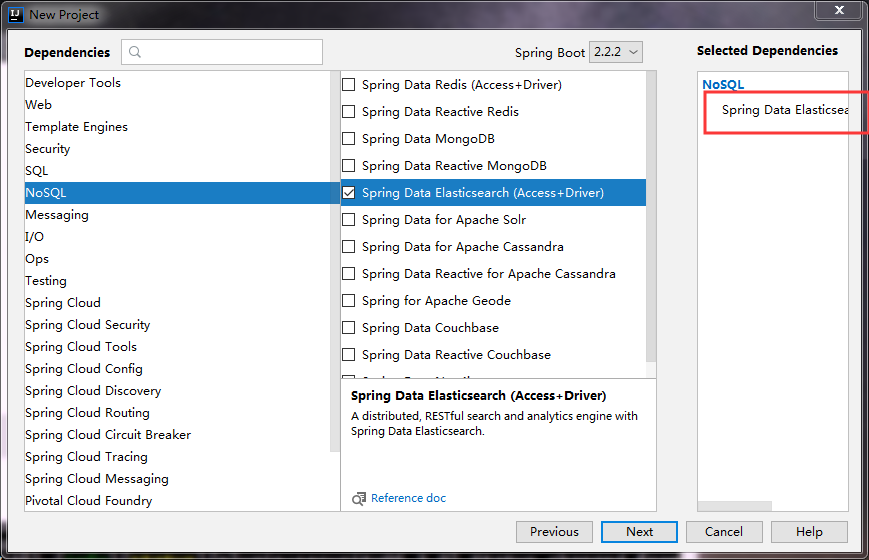Image resolution: width=869 pixels, height=560 pixels.
Task: Select Spring Cloud Tracing category
Action: (x=177, y=457)
